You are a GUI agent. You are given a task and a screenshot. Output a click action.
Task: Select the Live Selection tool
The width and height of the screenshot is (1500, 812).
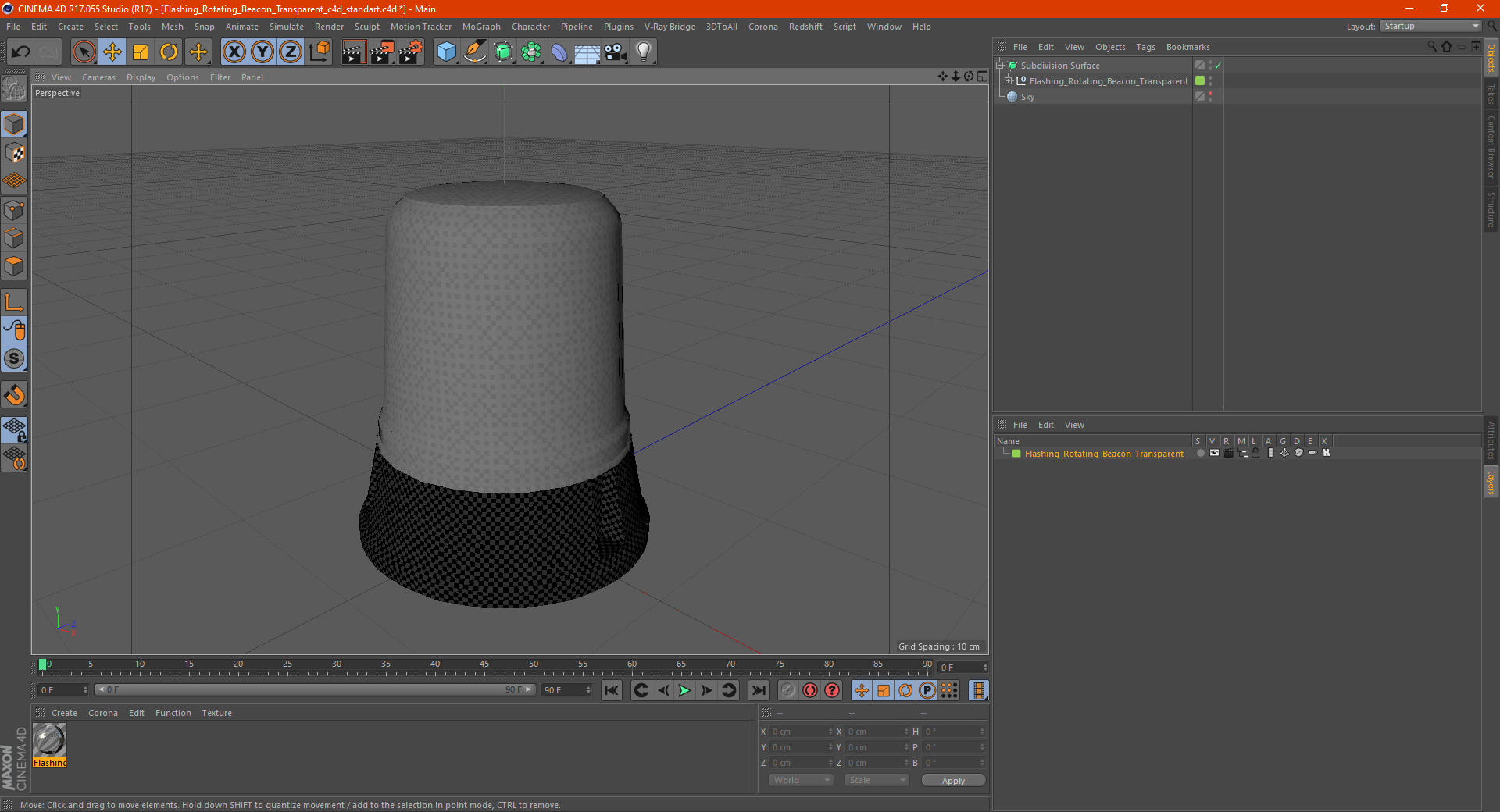point(84,52)
